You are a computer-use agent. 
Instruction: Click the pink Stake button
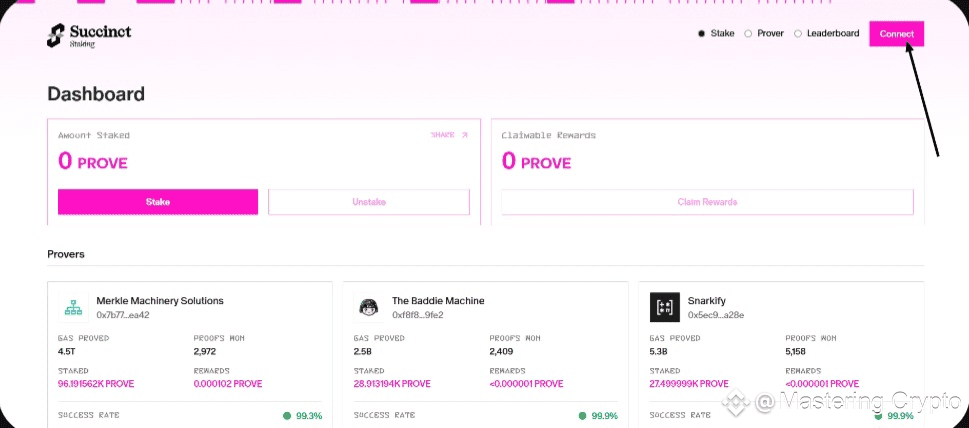tap(158, 202)
